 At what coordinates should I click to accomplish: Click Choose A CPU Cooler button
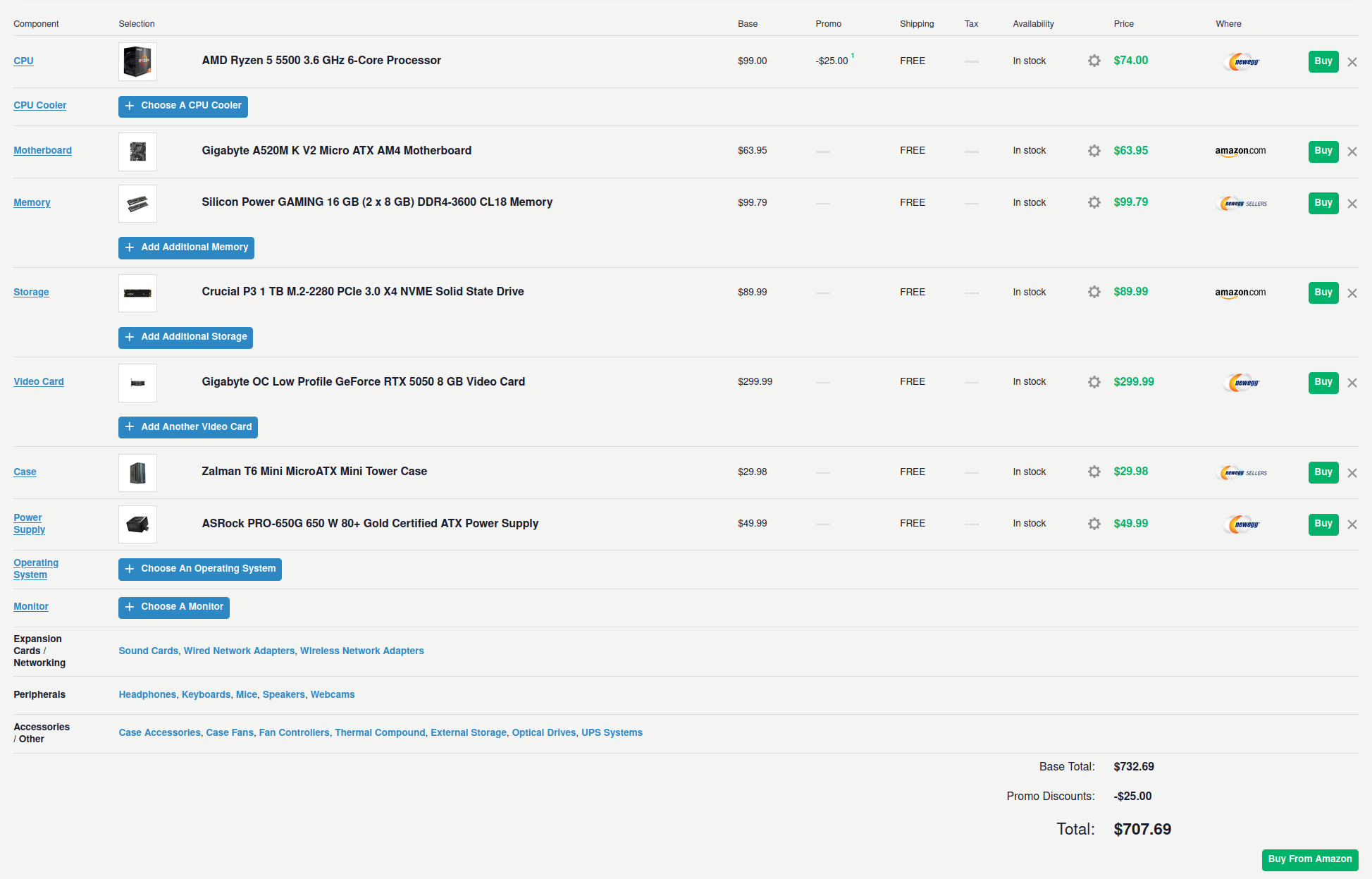[x=183, y=106]
